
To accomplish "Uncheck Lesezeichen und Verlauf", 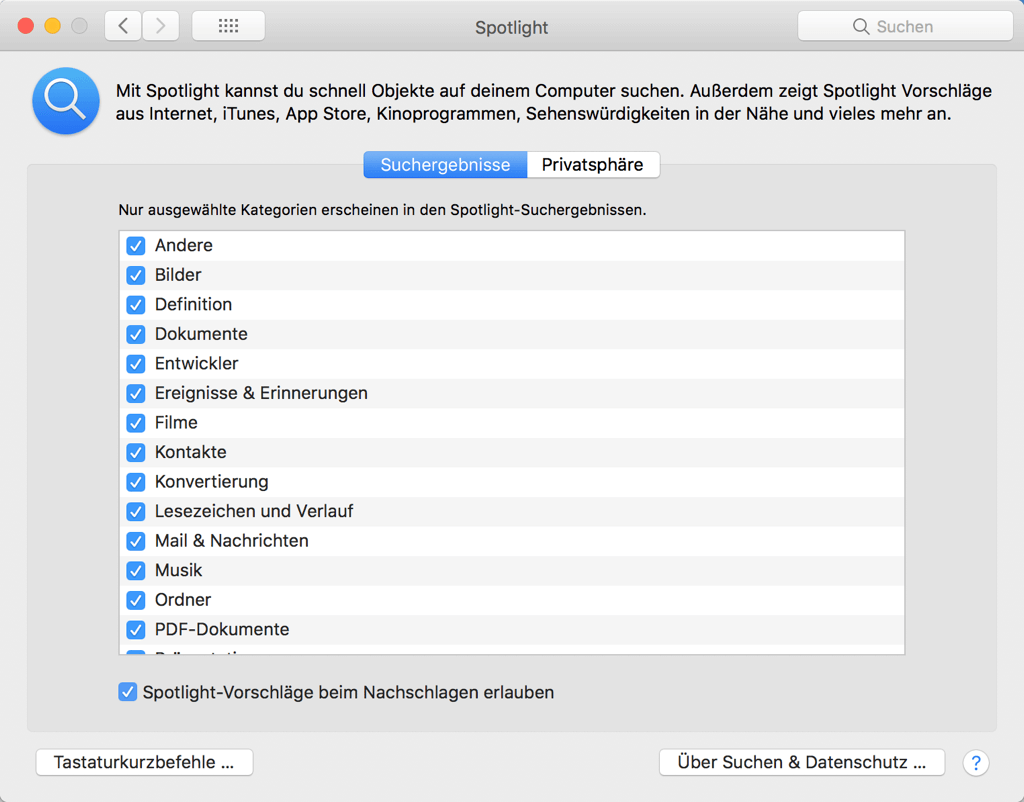I will pos(136,511).
